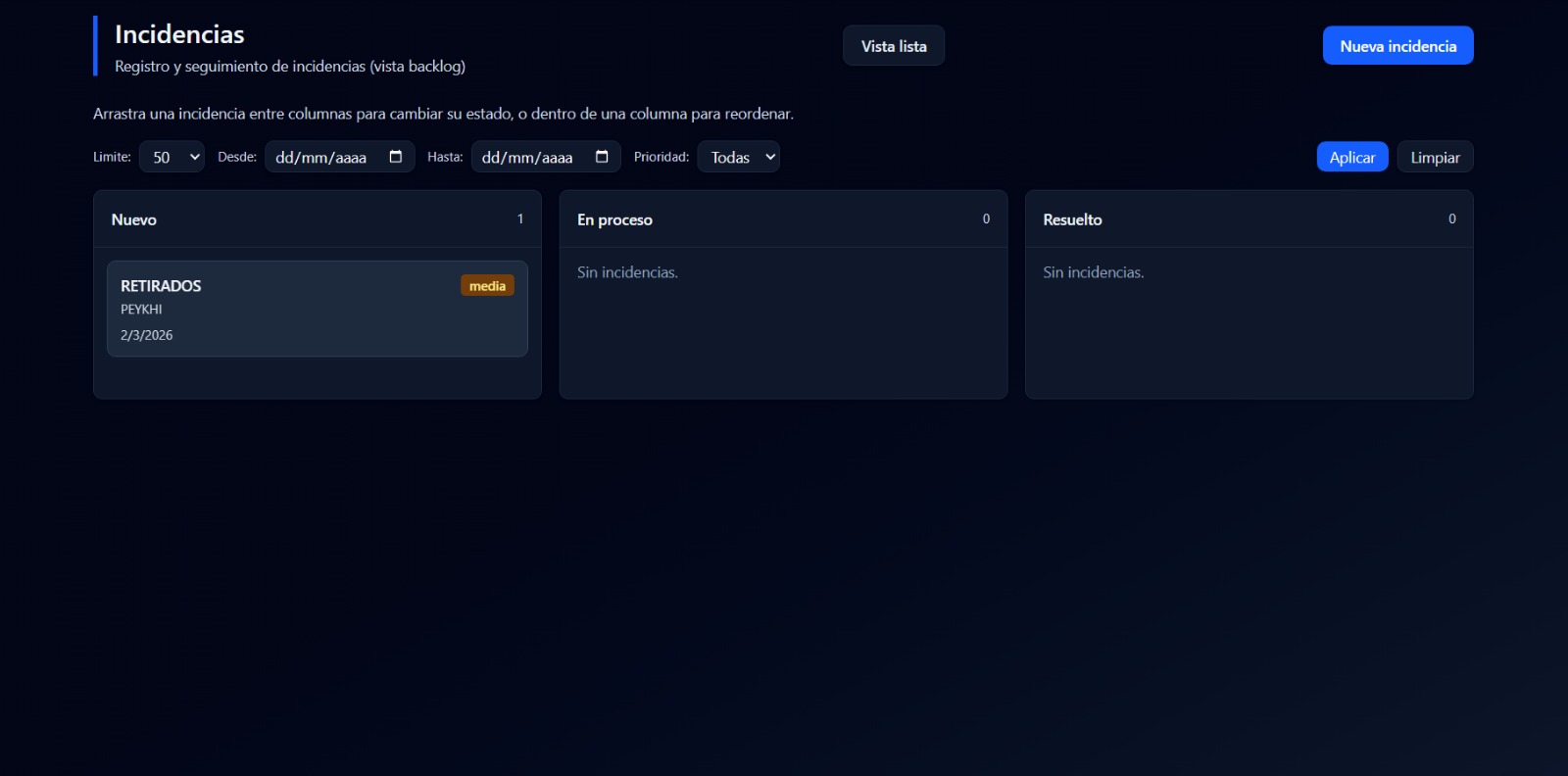Click the Nuevo column count badge
Image resolution: width=1568 pixels, height=776 pixels.
click(x=520, y=219)
